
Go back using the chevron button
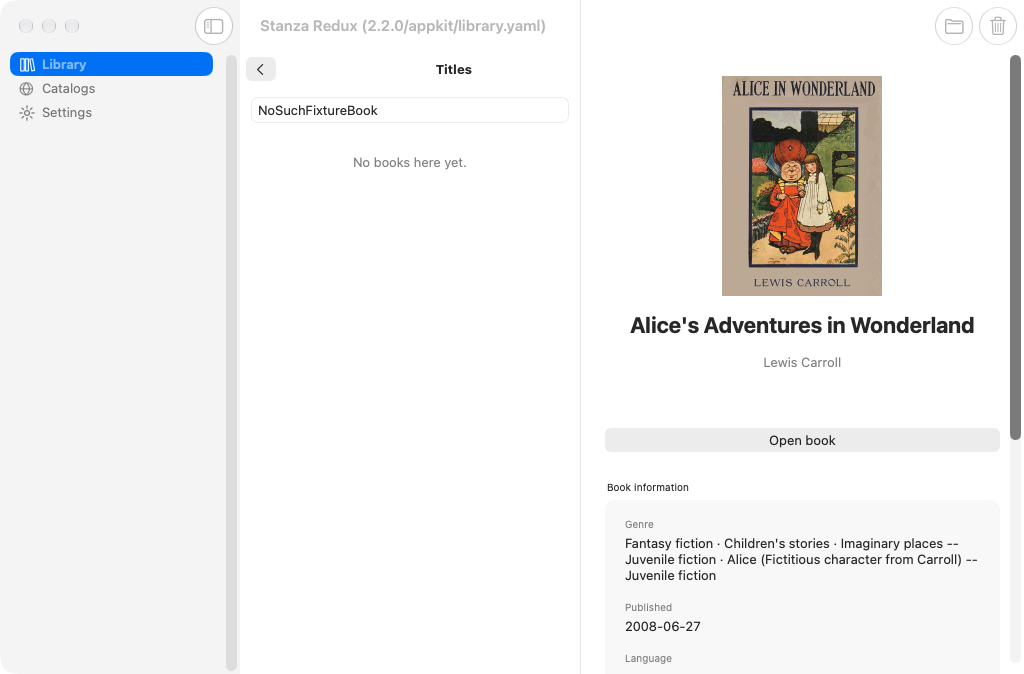(x=261, y=69)
